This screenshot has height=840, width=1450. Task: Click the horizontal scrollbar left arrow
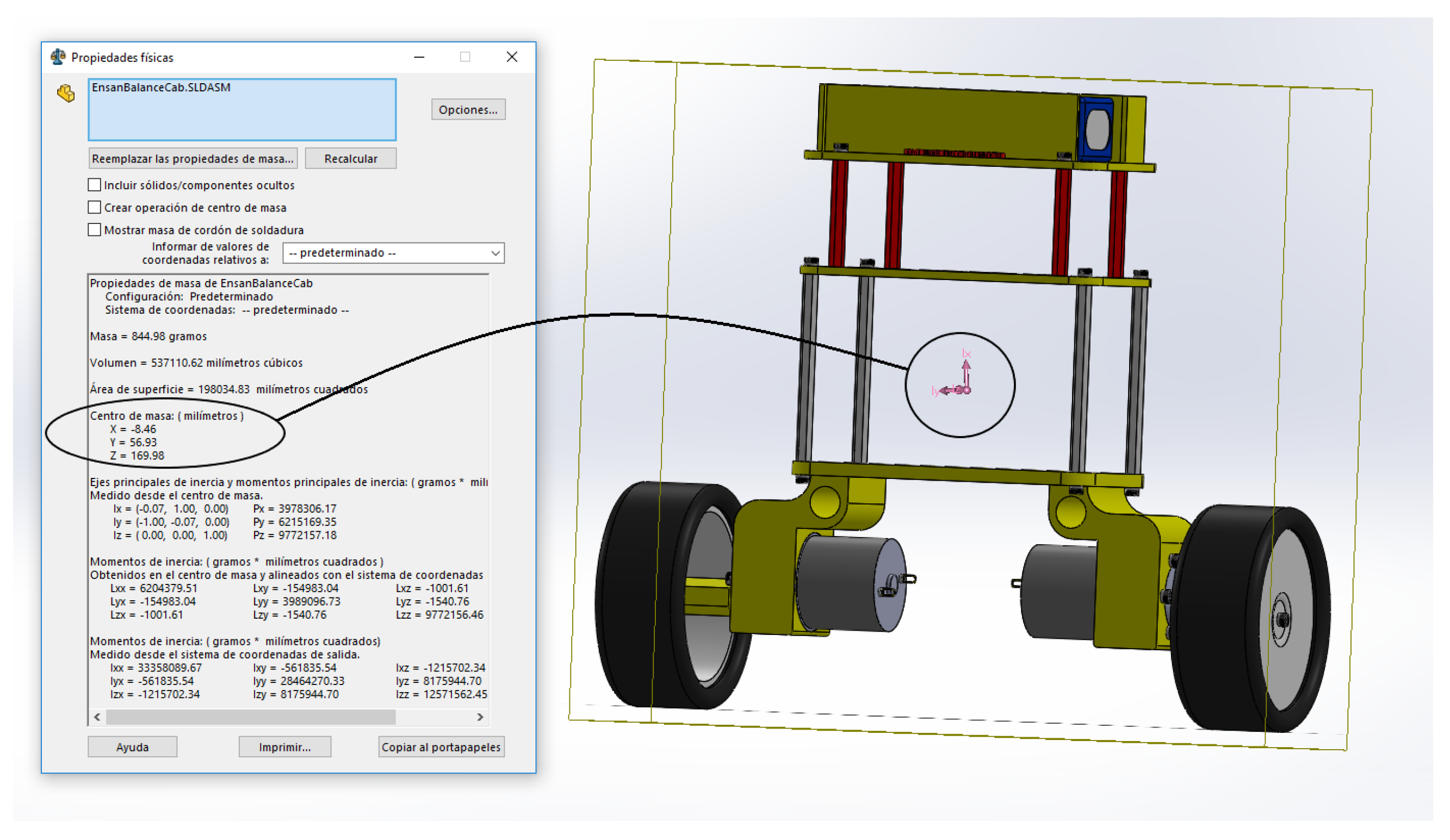[97, 717]
